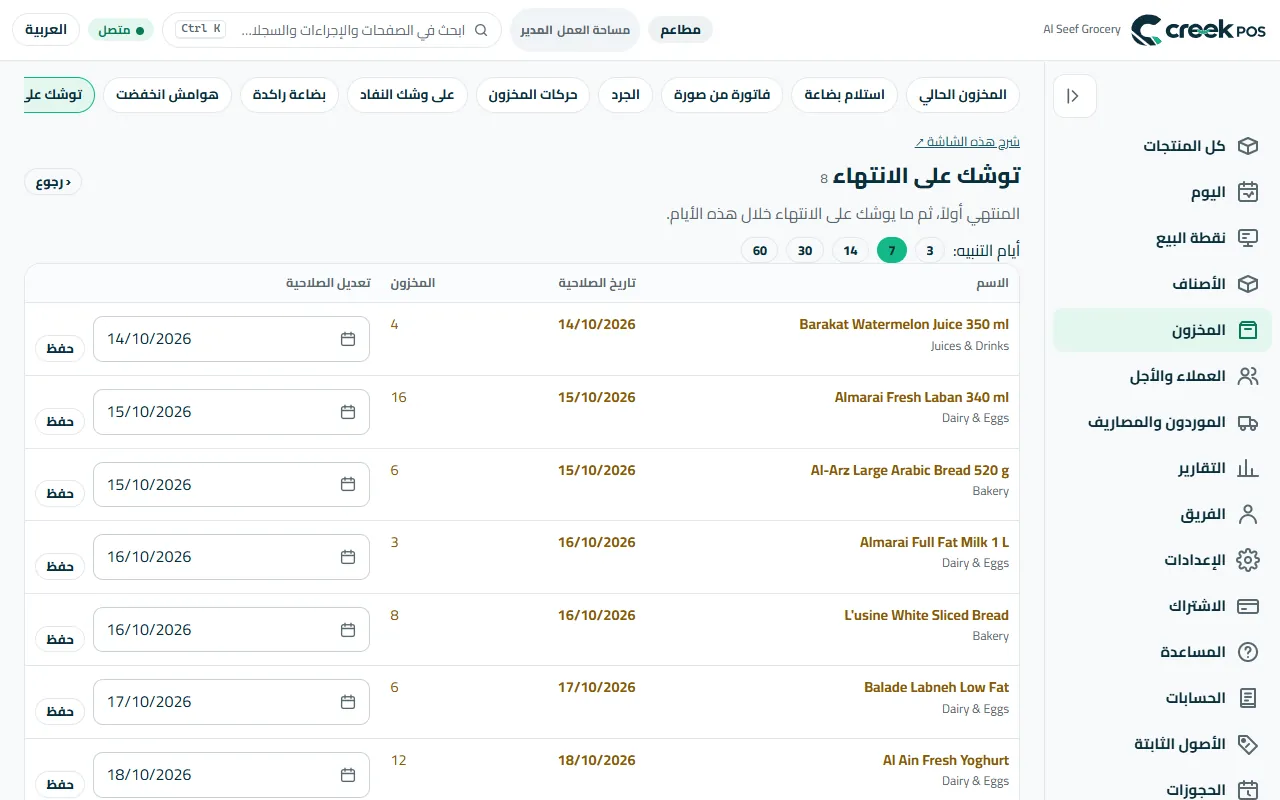Open شرح هذه الشاشة link
This screenshot has height=800, width=1280.
pos(967,142)
